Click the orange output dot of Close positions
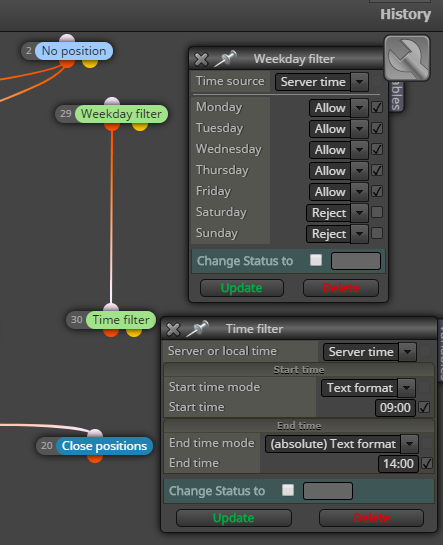Viewport: 443px width, 545px height. tap(95, 458)
